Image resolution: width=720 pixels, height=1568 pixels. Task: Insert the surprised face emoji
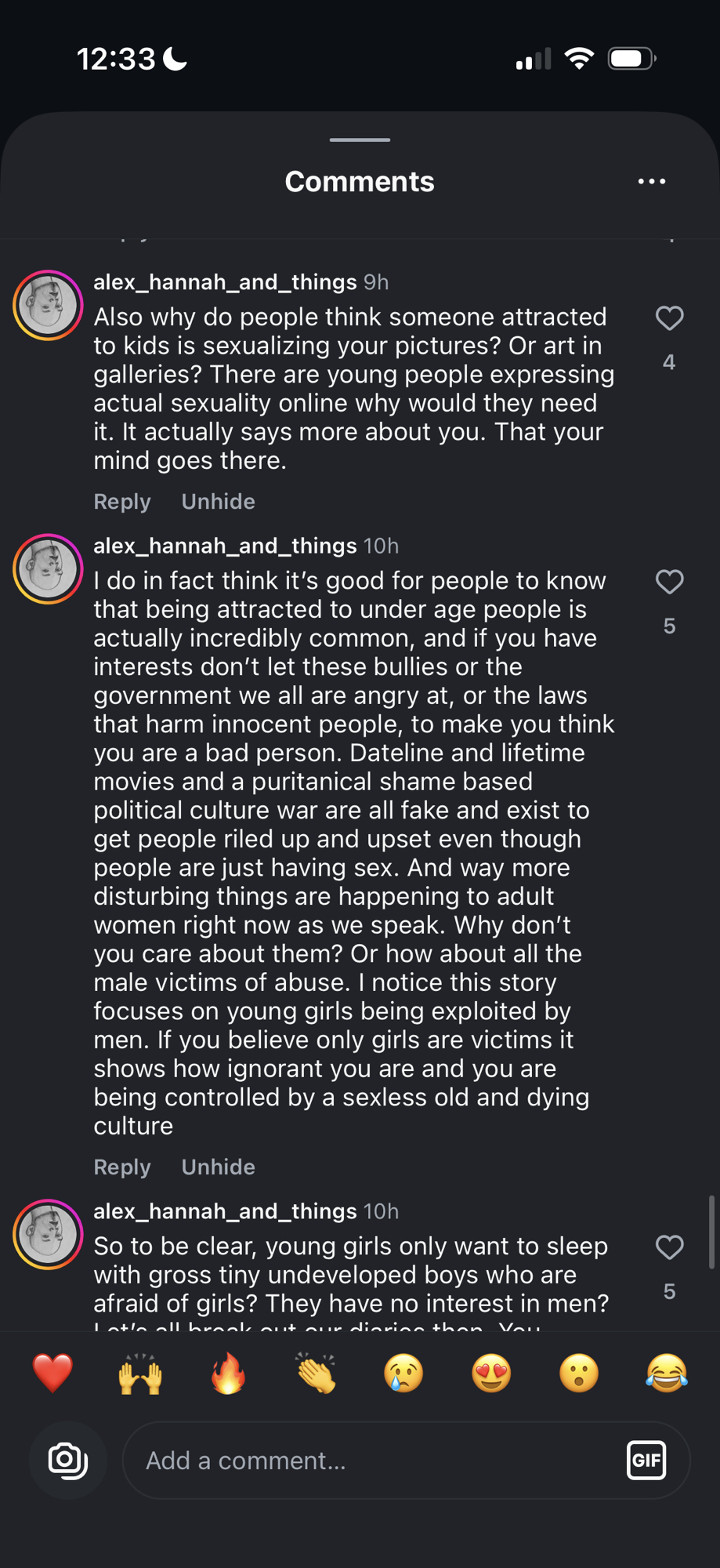579,1374
